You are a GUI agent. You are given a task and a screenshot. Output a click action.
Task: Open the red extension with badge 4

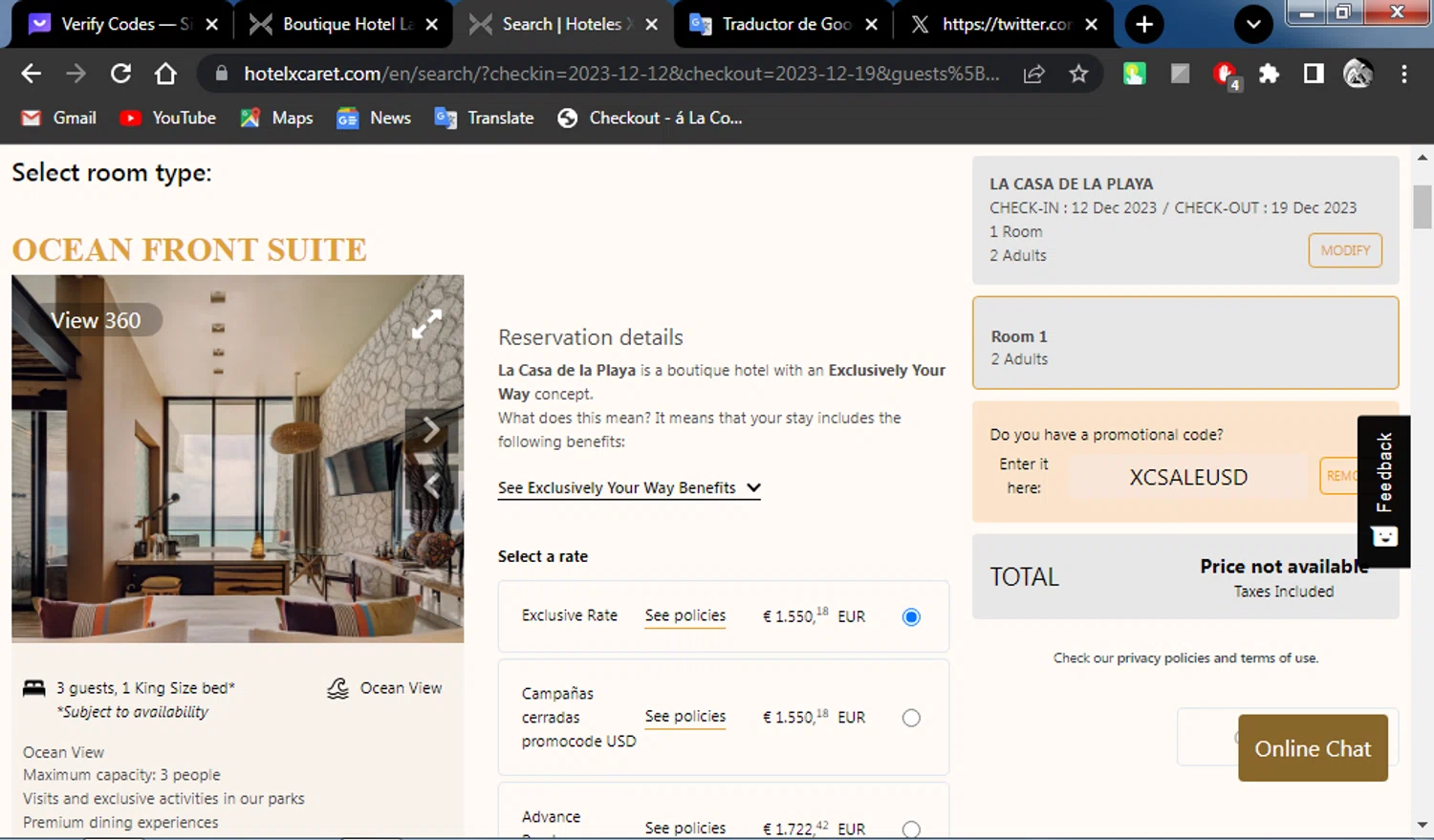(x=1225, y=75)
